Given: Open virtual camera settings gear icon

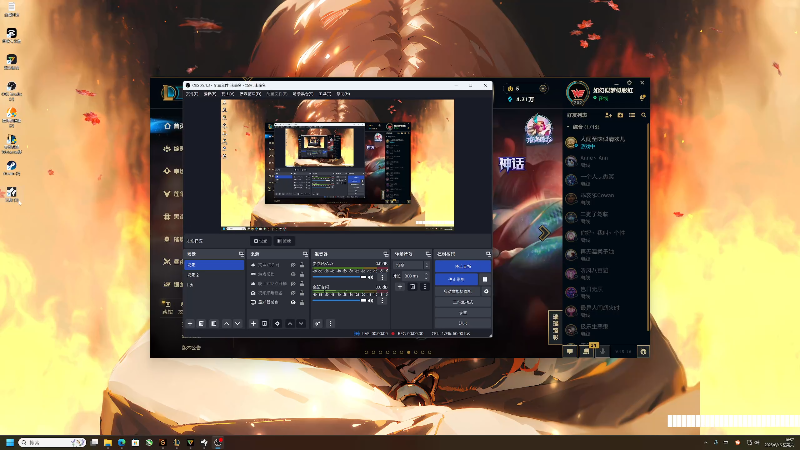Looking at the screenshot, I should [486, 291].
